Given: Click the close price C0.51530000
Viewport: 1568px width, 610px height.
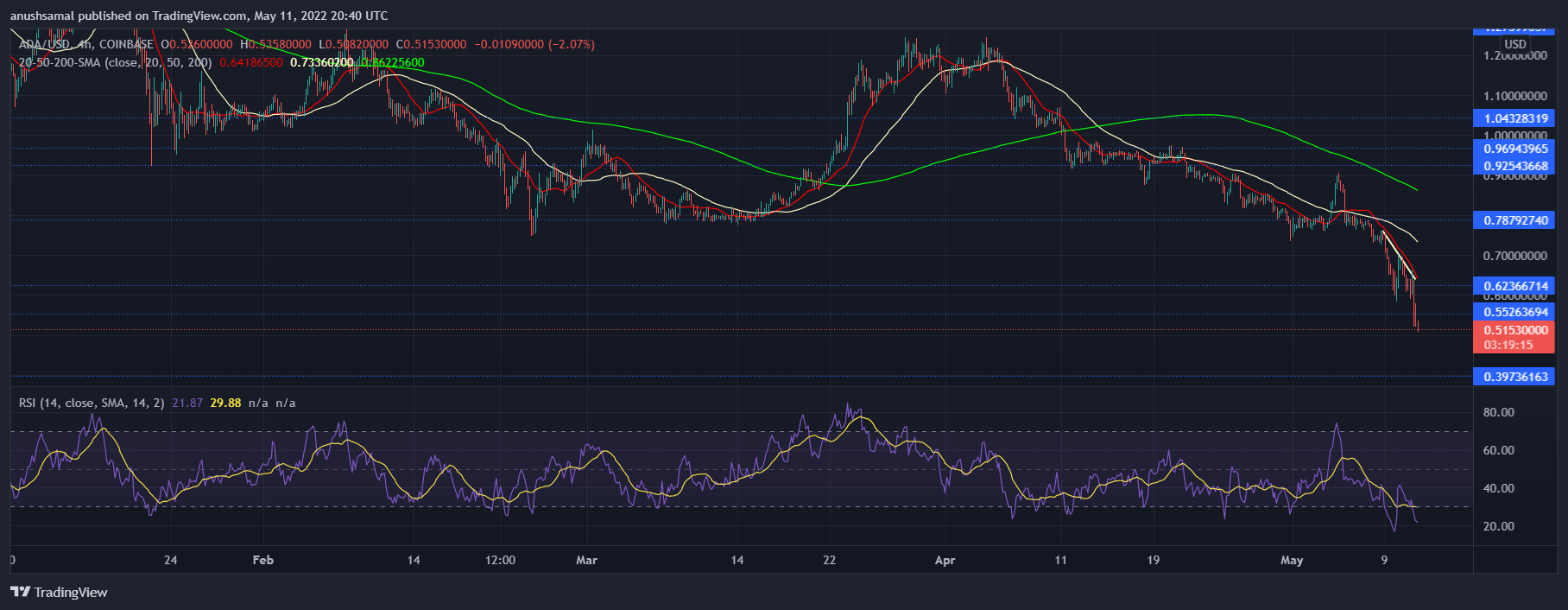Looking at the screenshot, I should coord(431,44).
